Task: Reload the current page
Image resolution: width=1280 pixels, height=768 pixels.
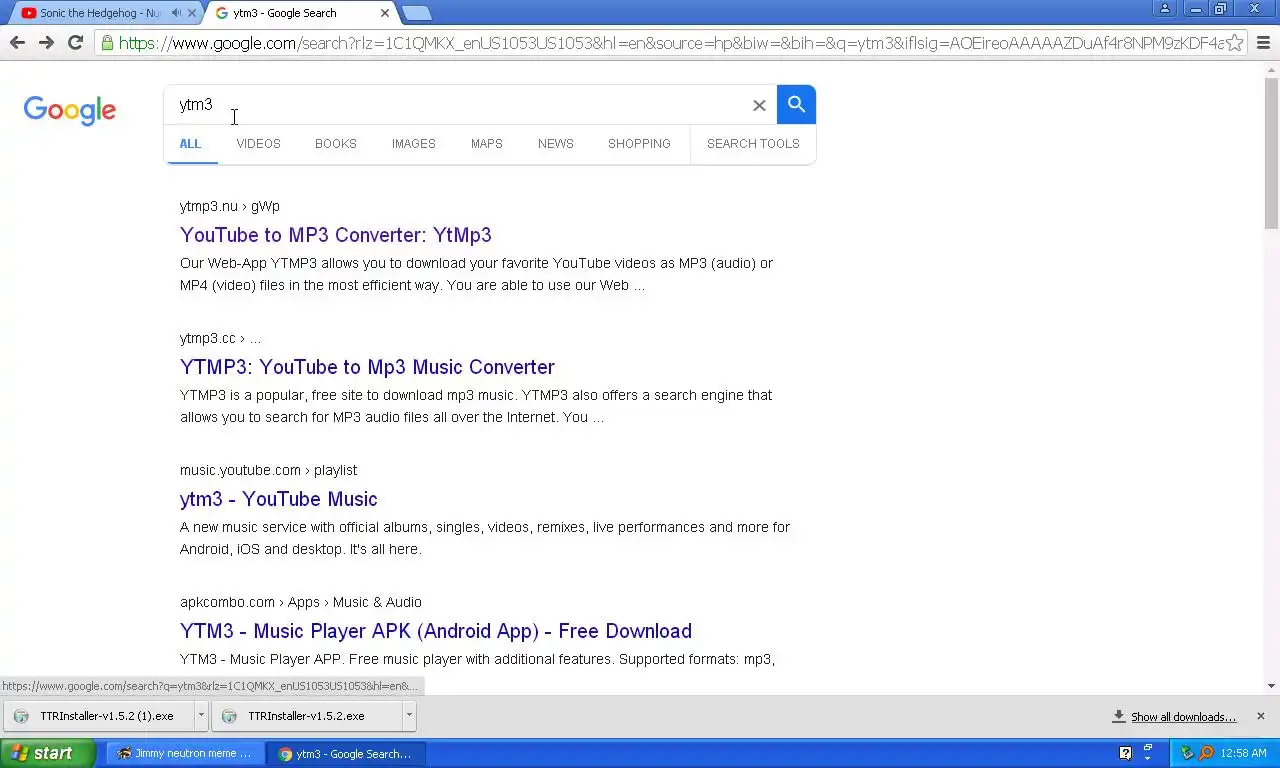Action: (75, 43)
